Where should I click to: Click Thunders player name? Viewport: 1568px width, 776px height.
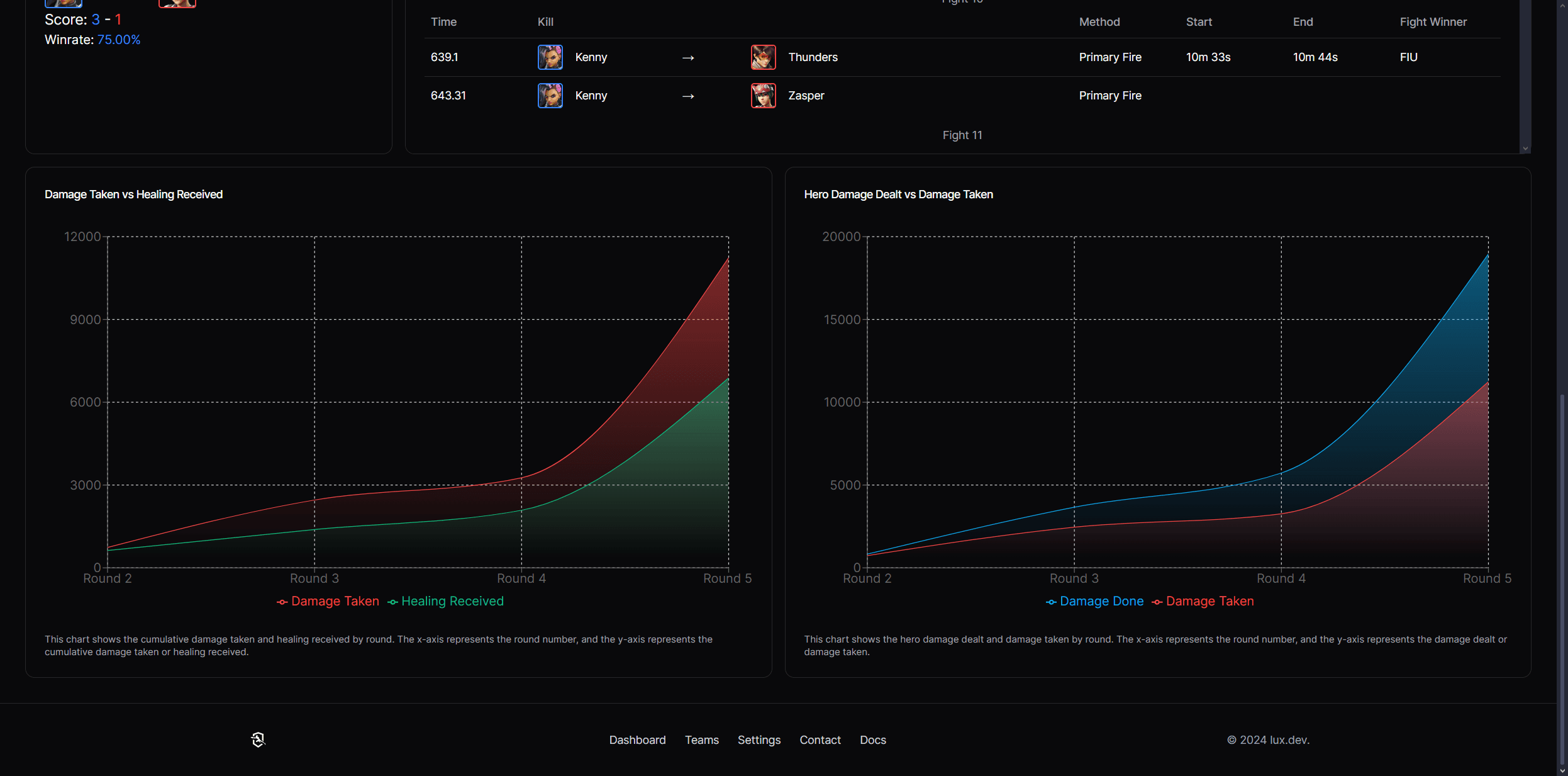[813, 57]
